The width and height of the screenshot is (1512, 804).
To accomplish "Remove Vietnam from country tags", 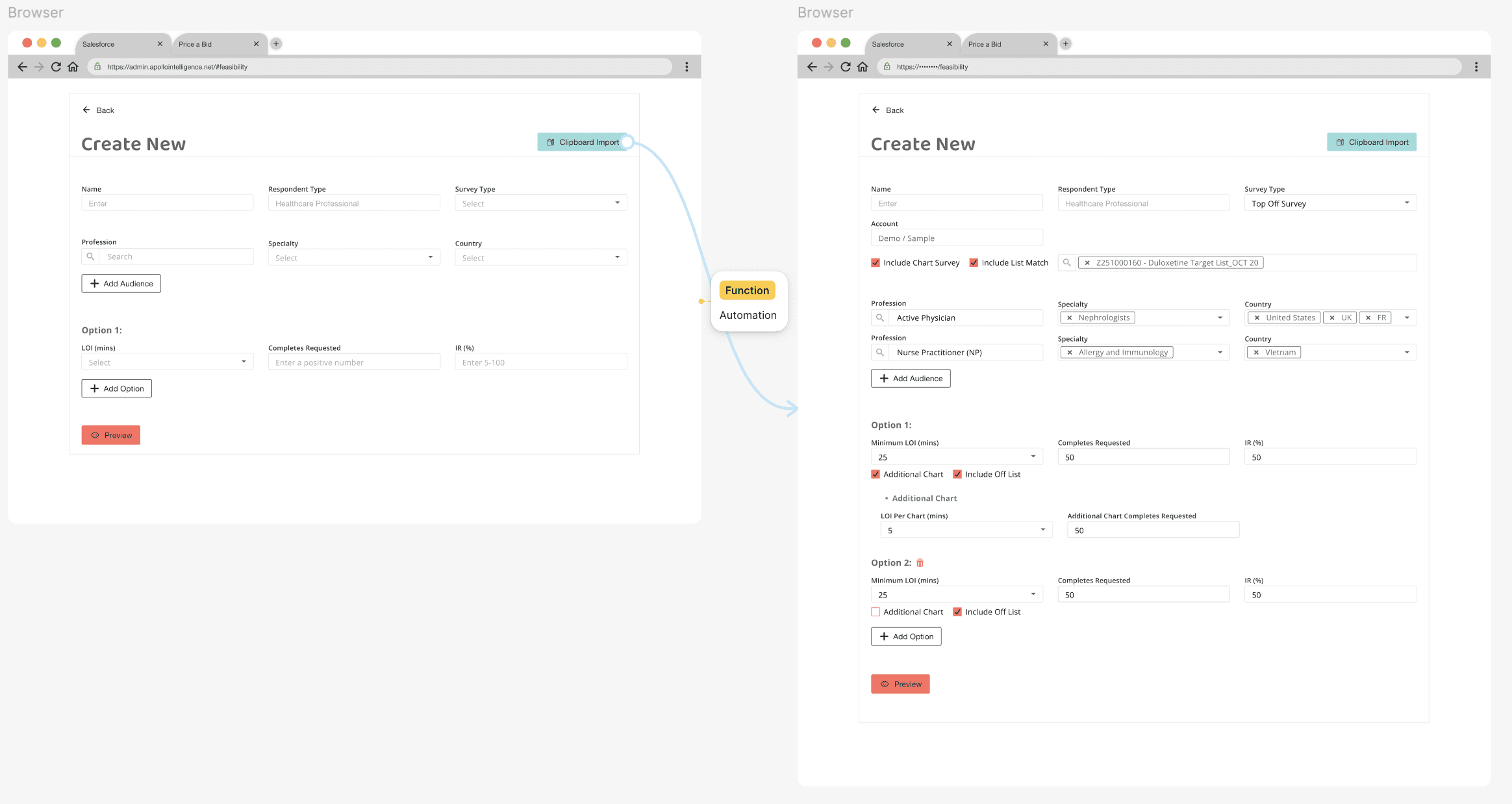I will point(1256,353).
